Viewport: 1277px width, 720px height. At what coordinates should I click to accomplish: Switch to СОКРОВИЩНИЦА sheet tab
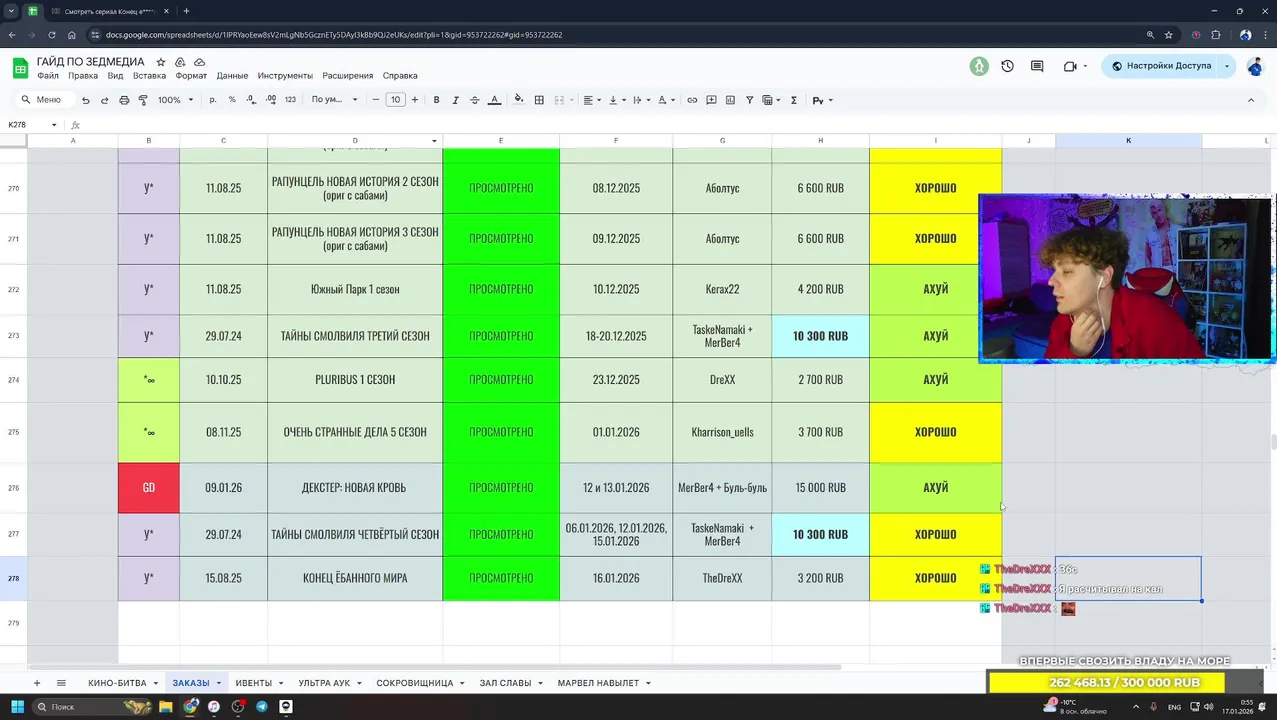click(x=415, y=683)
